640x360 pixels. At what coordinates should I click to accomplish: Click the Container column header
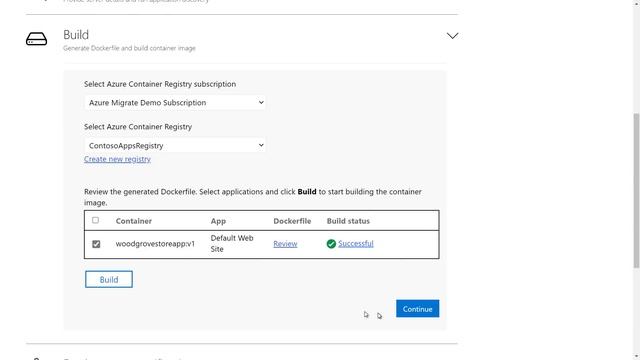(133, 221)
